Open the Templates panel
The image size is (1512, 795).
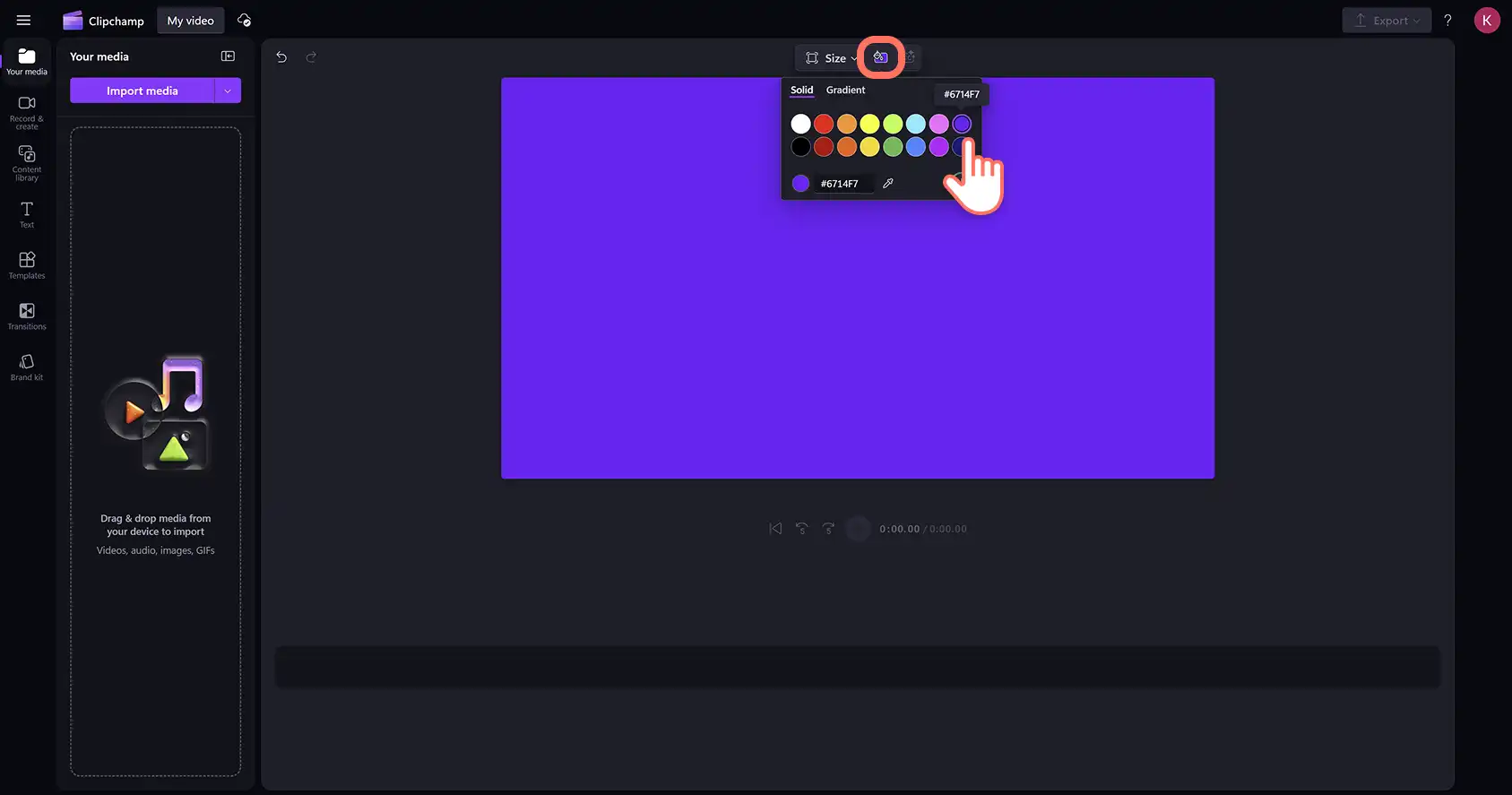[x=27, y=264]
